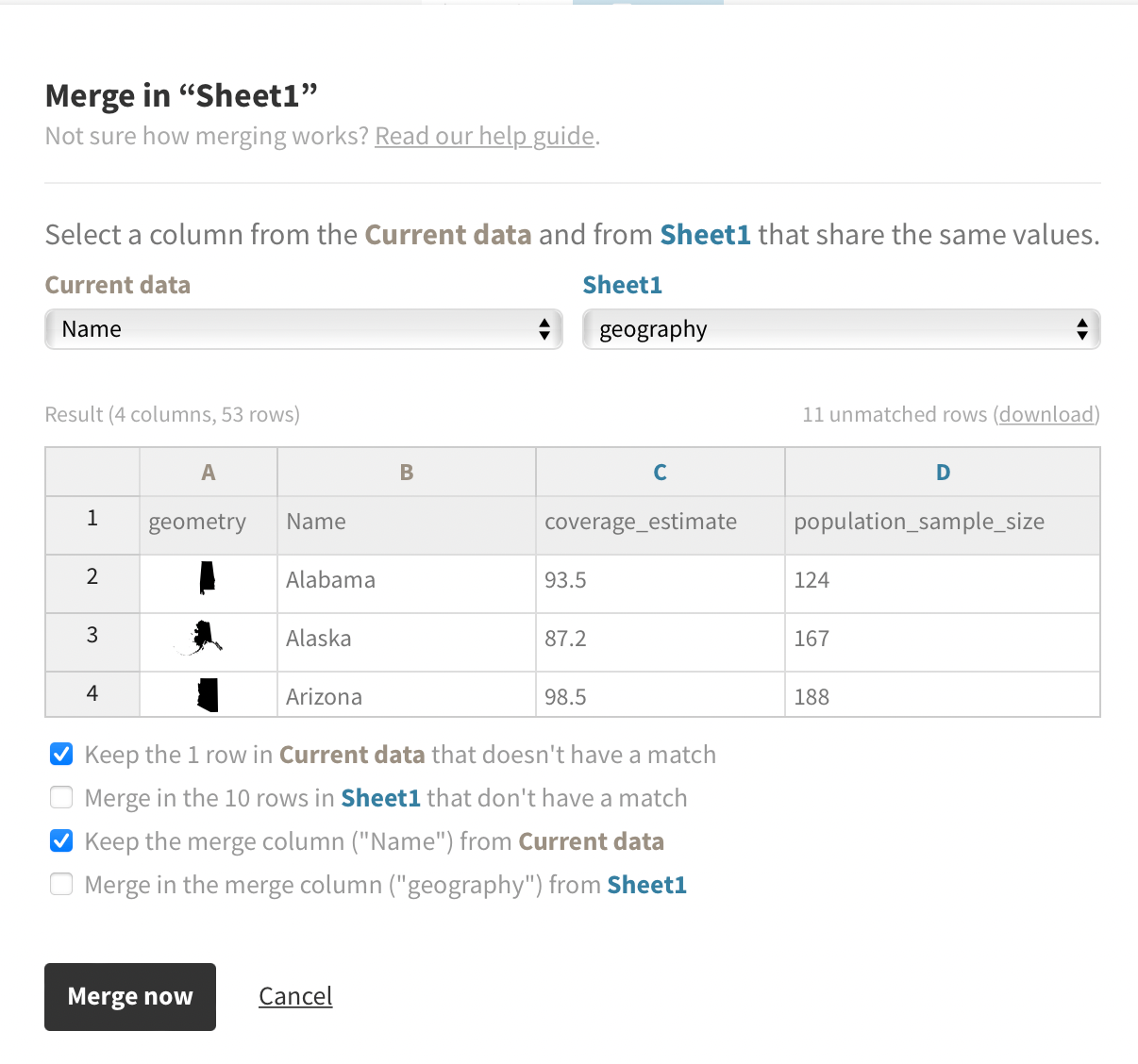Select column C header
The image size is (1138, 1064).
coord(660,472)
